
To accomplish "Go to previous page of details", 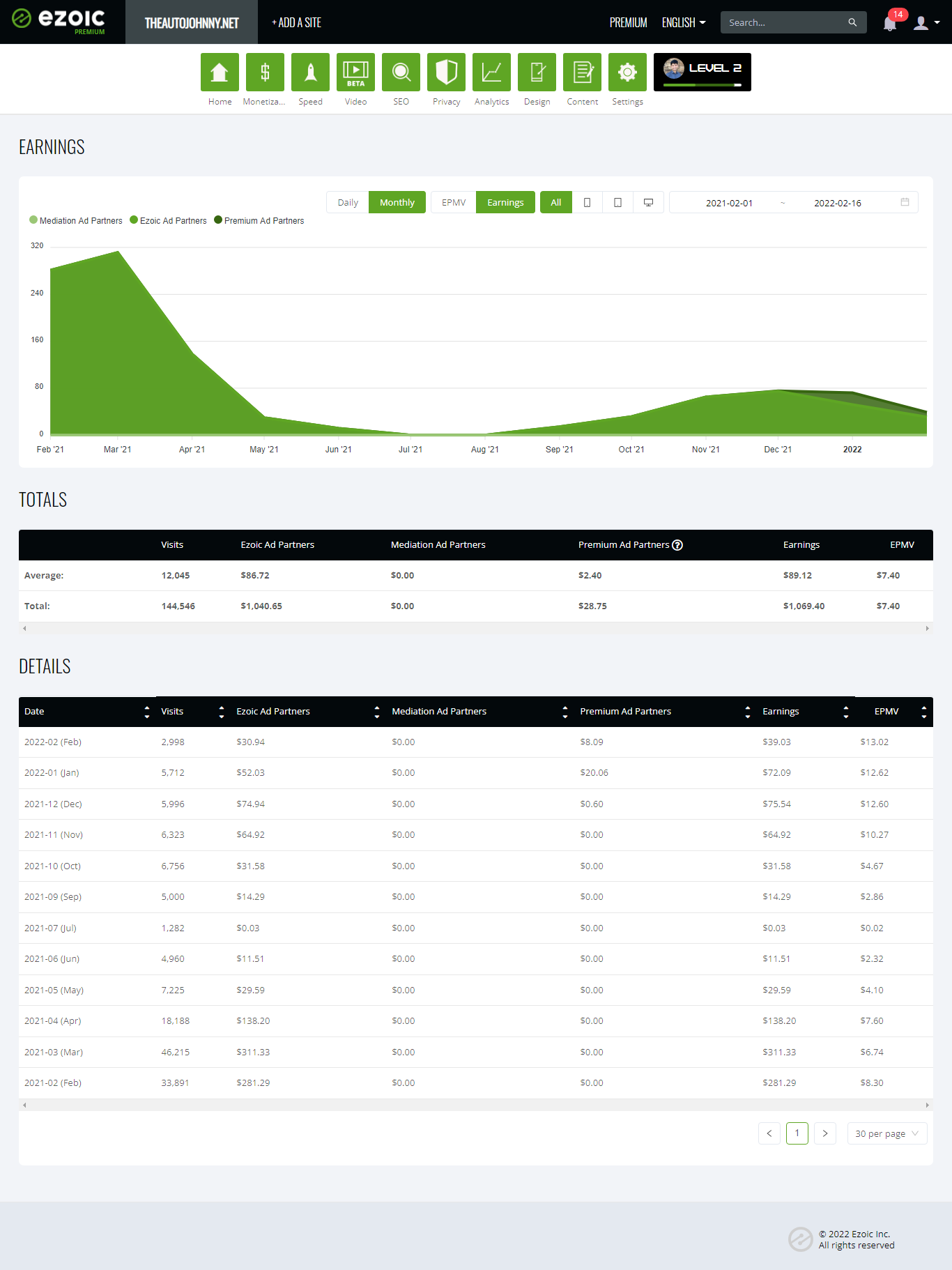I will [769, 1133].
